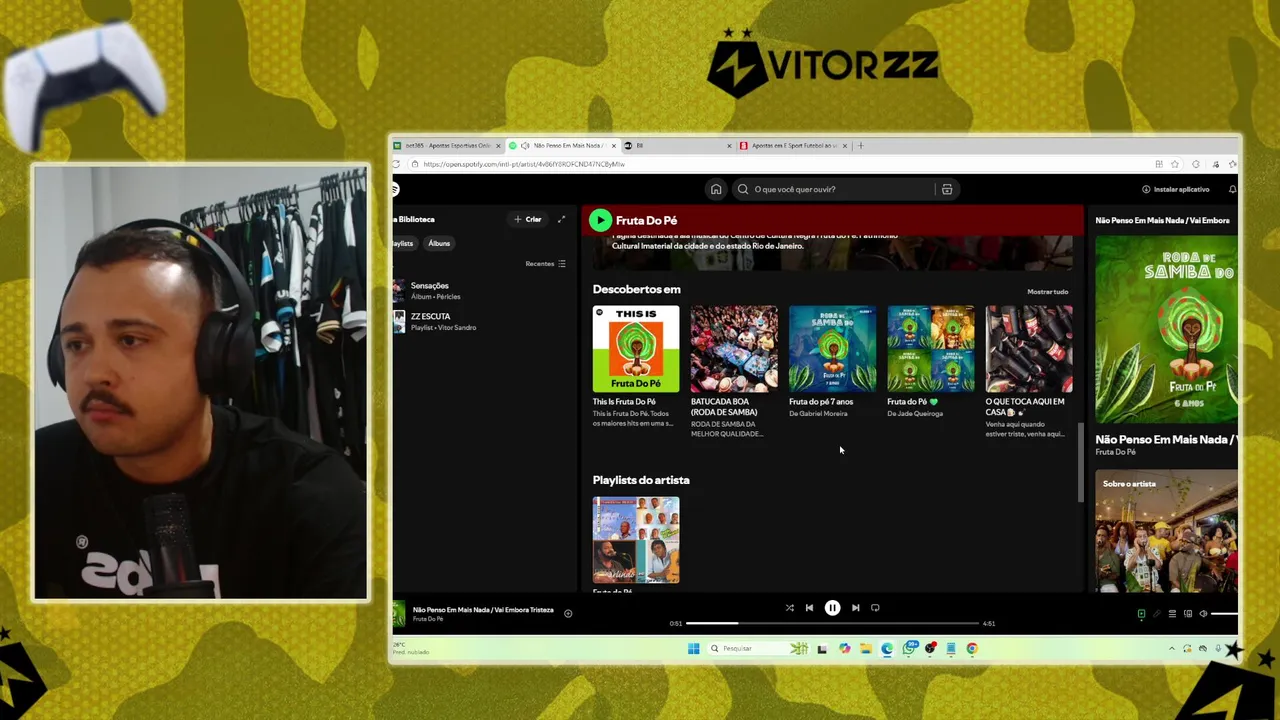Mute with the volume speaker icon

pos(1203,614)
